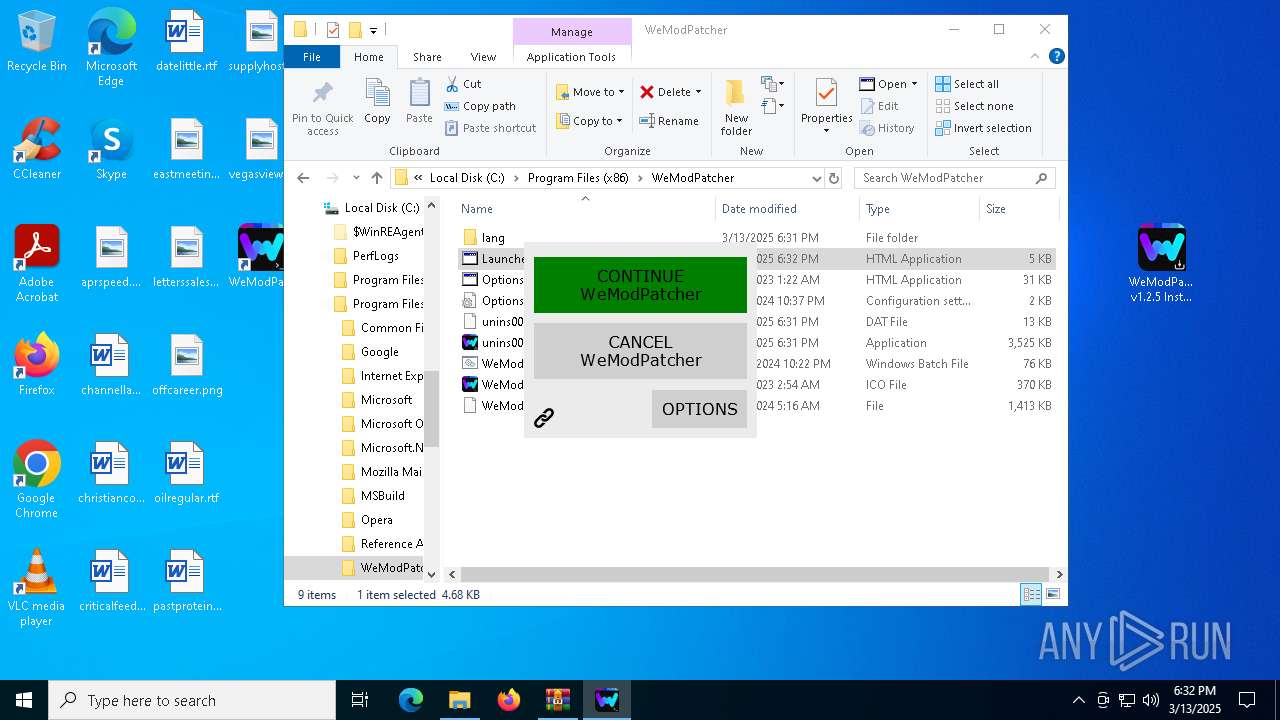The height and width of the screenshot is (720, 1280).
Task: Expand the Open dropdown arrow in ribbon
Action: [x=914, y=84]
